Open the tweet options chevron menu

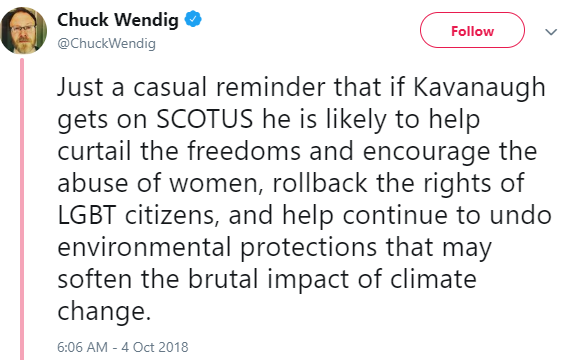pos(551,32)
